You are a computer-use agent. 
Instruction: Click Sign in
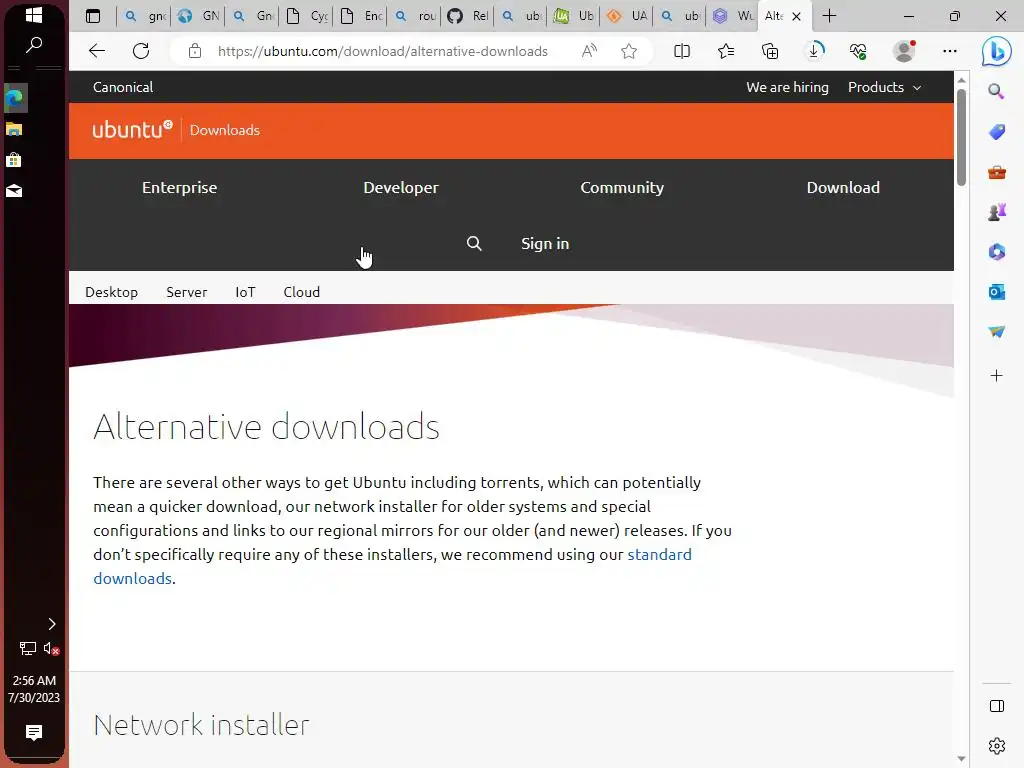(x=545, y=244)
